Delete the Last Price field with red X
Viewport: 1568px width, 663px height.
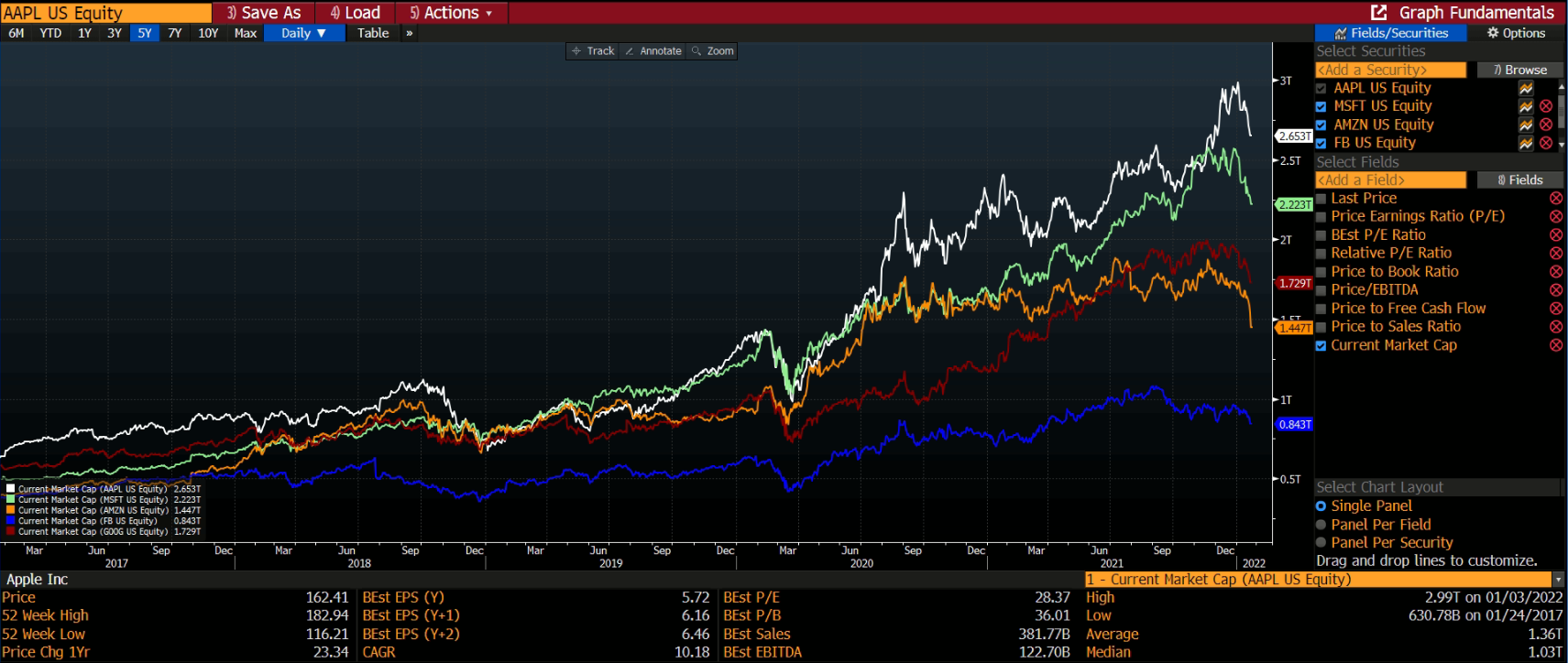click(x=1555, y=199)
